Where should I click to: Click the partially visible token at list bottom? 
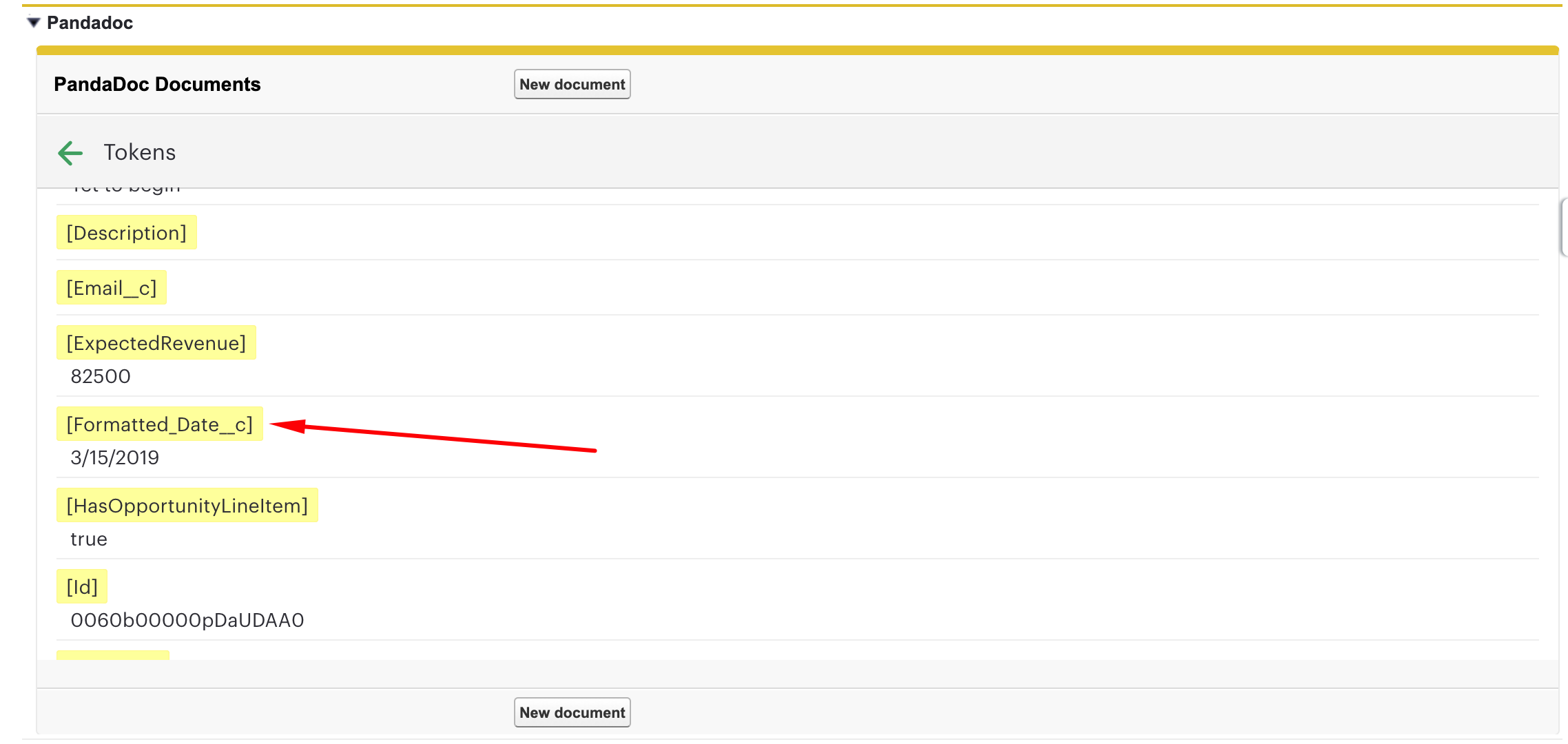click(x=112, y=654)
